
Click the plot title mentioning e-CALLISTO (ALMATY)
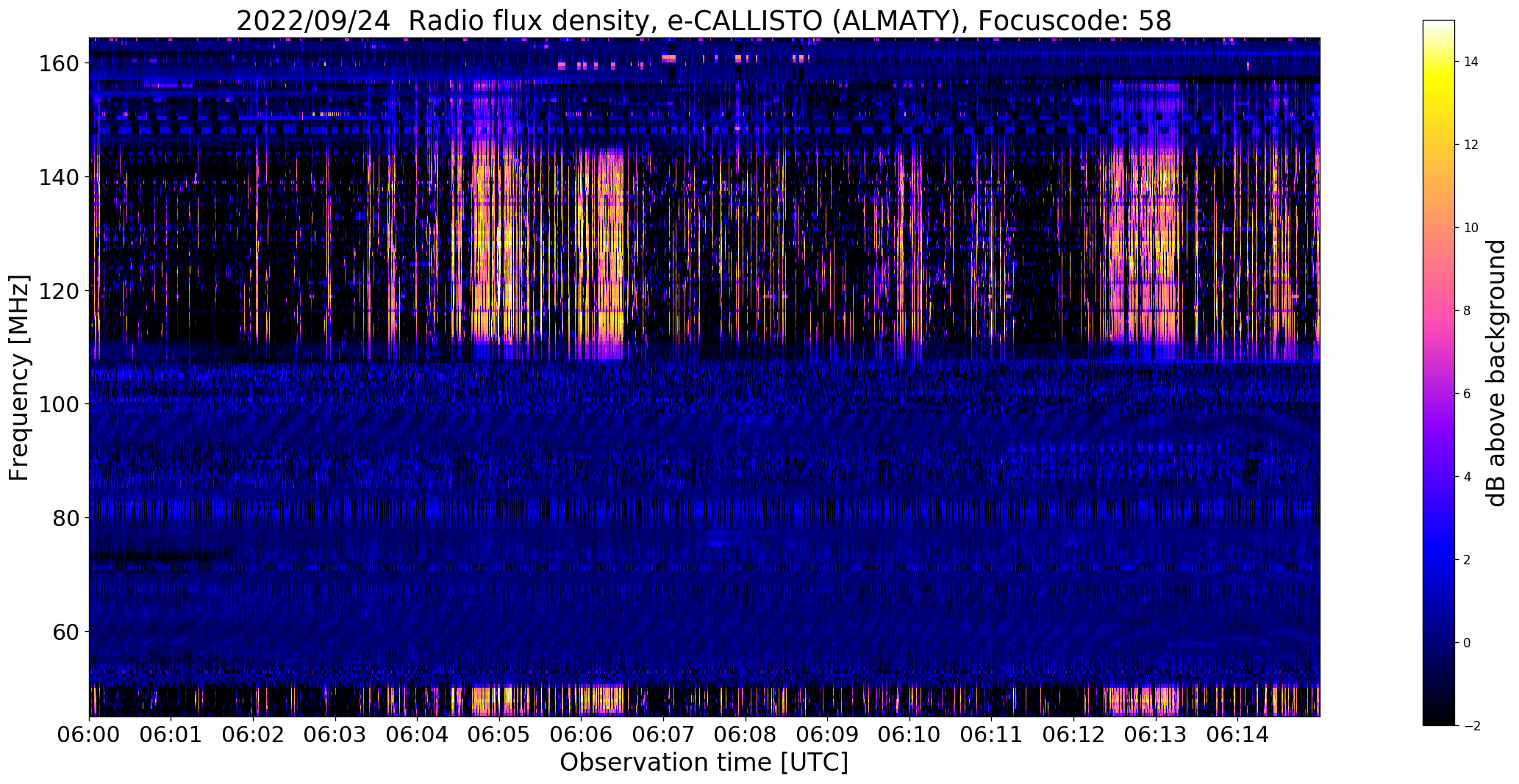(704, 21)
